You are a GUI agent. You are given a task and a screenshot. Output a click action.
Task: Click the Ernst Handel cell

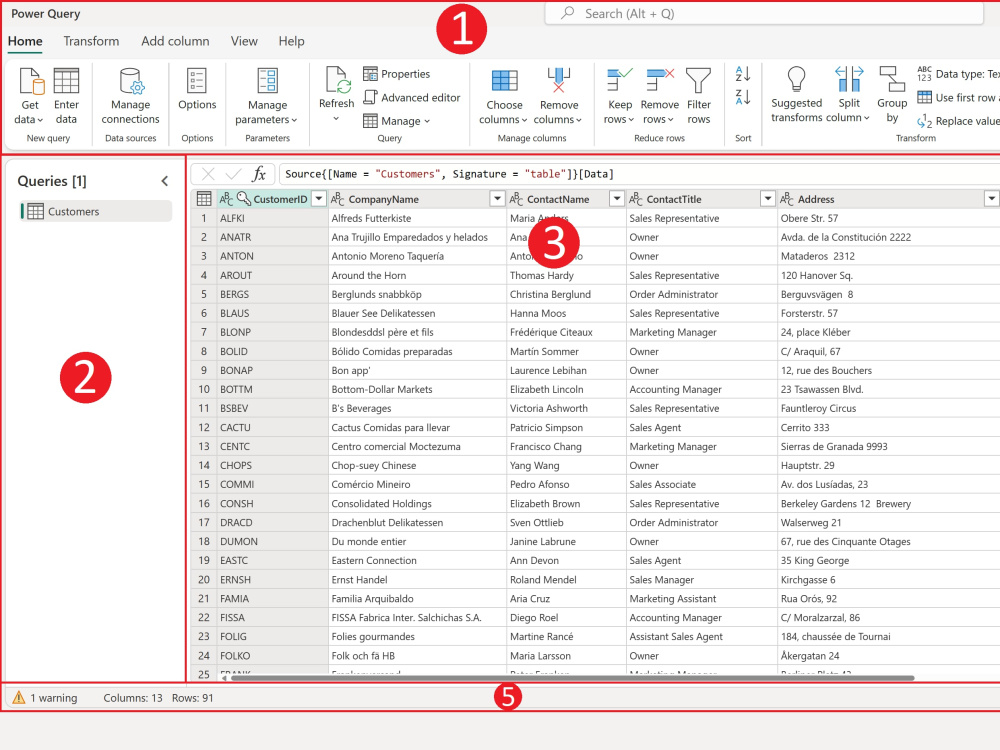click(417, 579)
